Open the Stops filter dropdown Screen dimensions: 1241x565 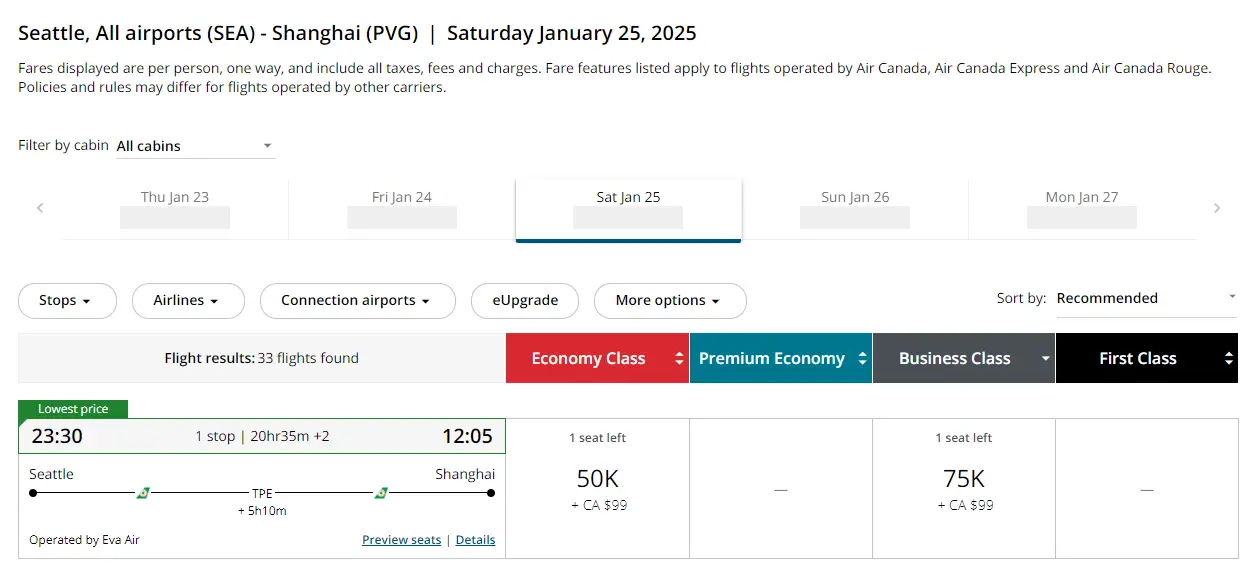pyautogui.click(x=67, y=301)
